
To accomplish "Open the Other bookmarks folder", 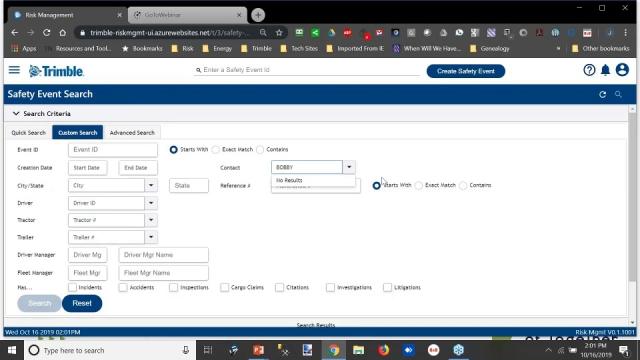I will pyautogui.click(x=600, y=49).
